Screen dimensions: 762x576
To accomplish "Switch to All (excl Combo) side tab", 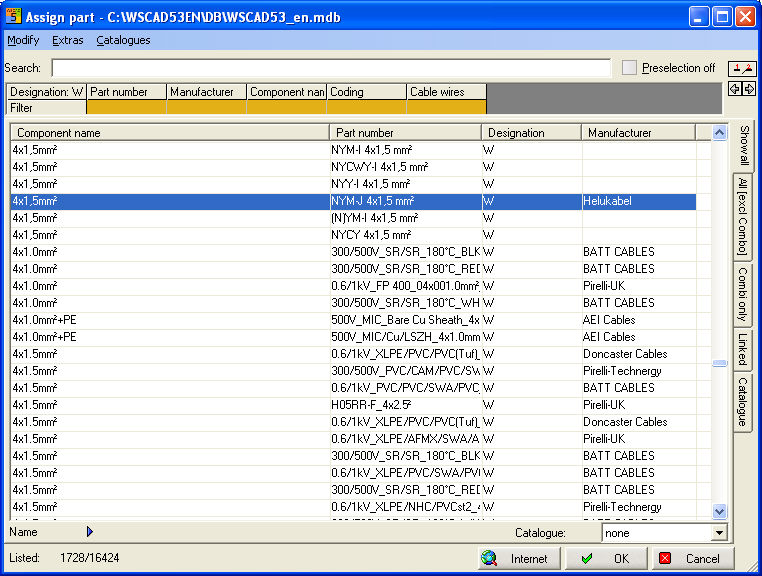I will pyautogui.click(x=743, y=217).
